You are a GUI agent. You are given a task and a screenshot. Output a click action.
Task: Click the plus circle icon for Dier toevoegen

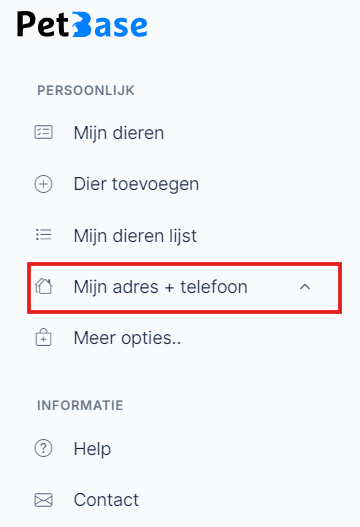(x=44, y=184)
